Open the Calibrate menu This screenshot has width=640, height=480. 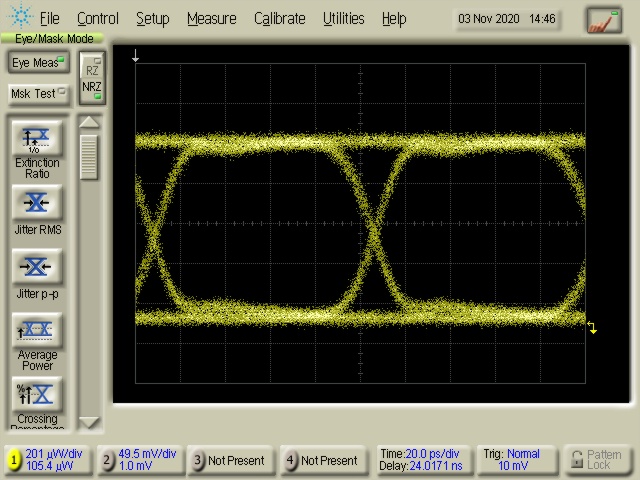279,18
